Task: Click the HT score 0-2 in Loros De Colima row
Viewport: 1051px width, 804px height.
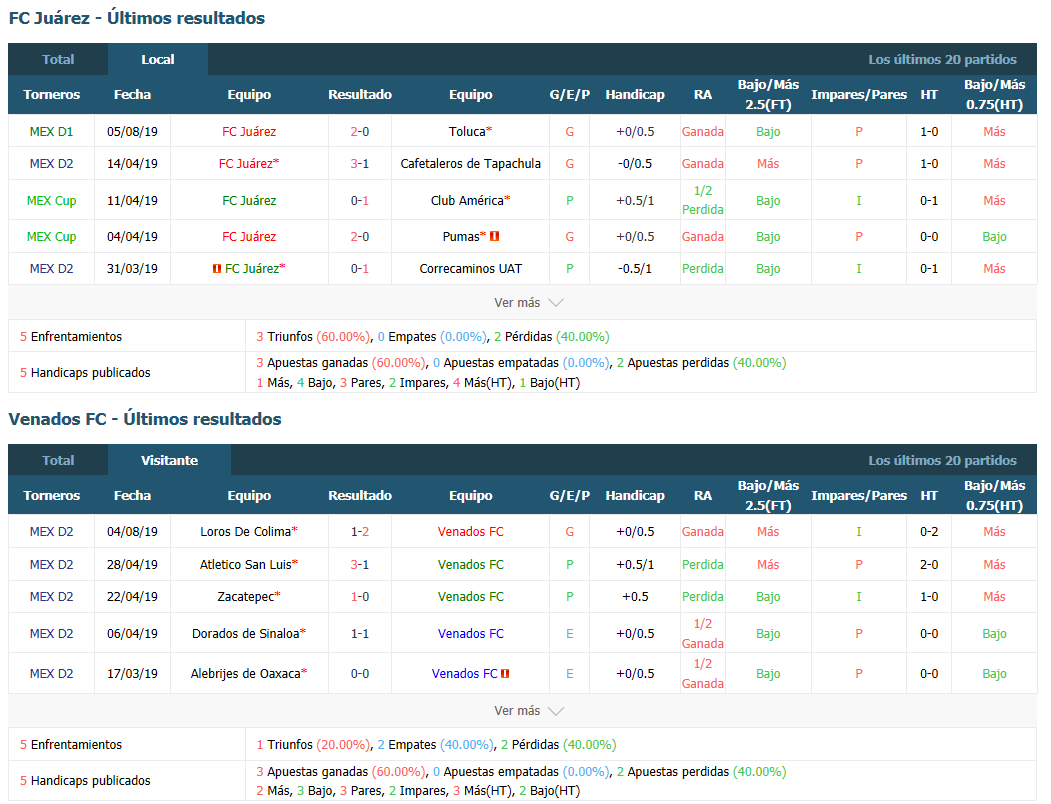Action: pyautogui.click(x=928, y=532)
